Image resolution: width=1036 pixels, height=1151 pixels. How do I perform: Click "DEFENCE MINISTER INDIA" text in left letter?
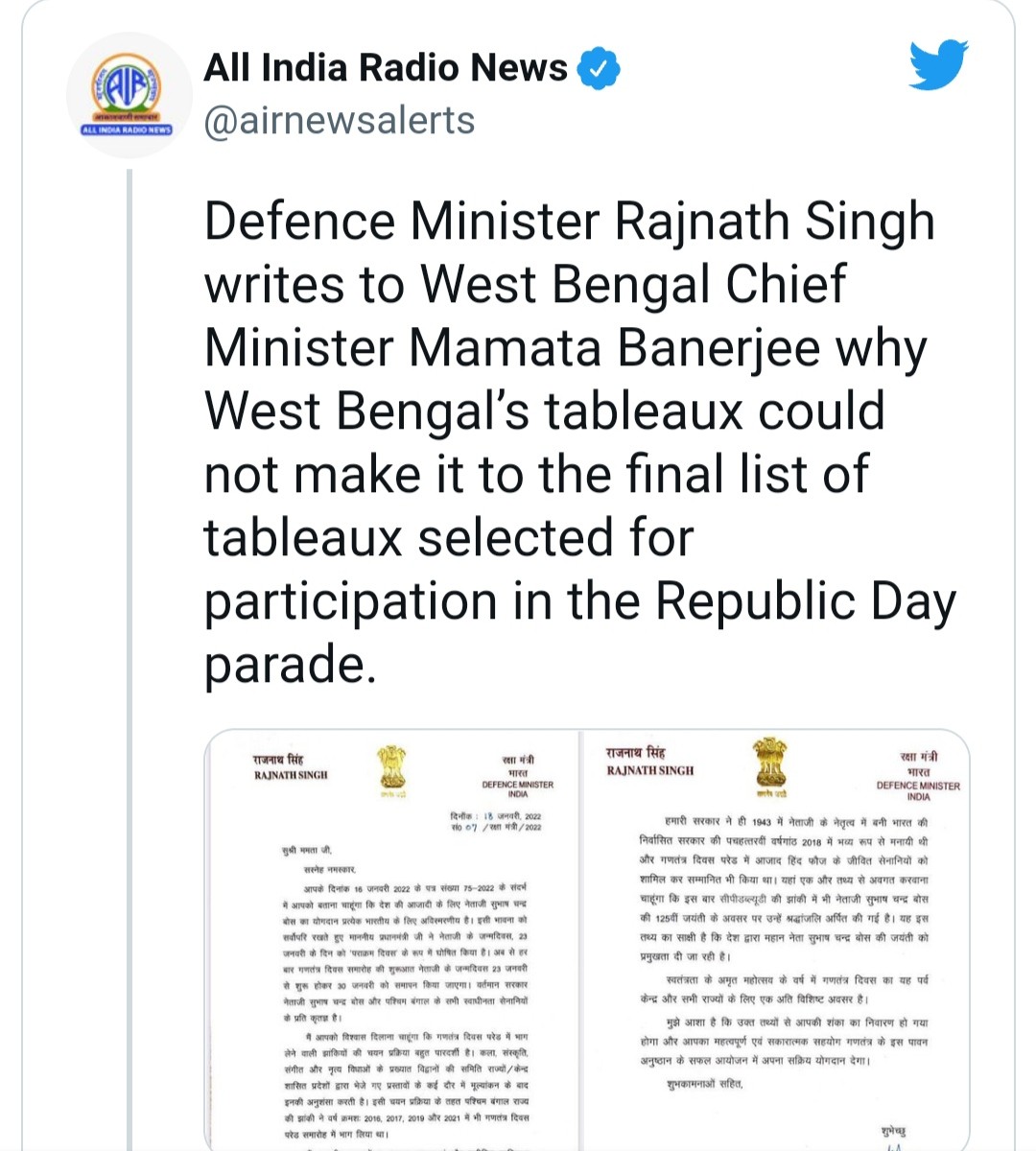[x=518, y=788]
